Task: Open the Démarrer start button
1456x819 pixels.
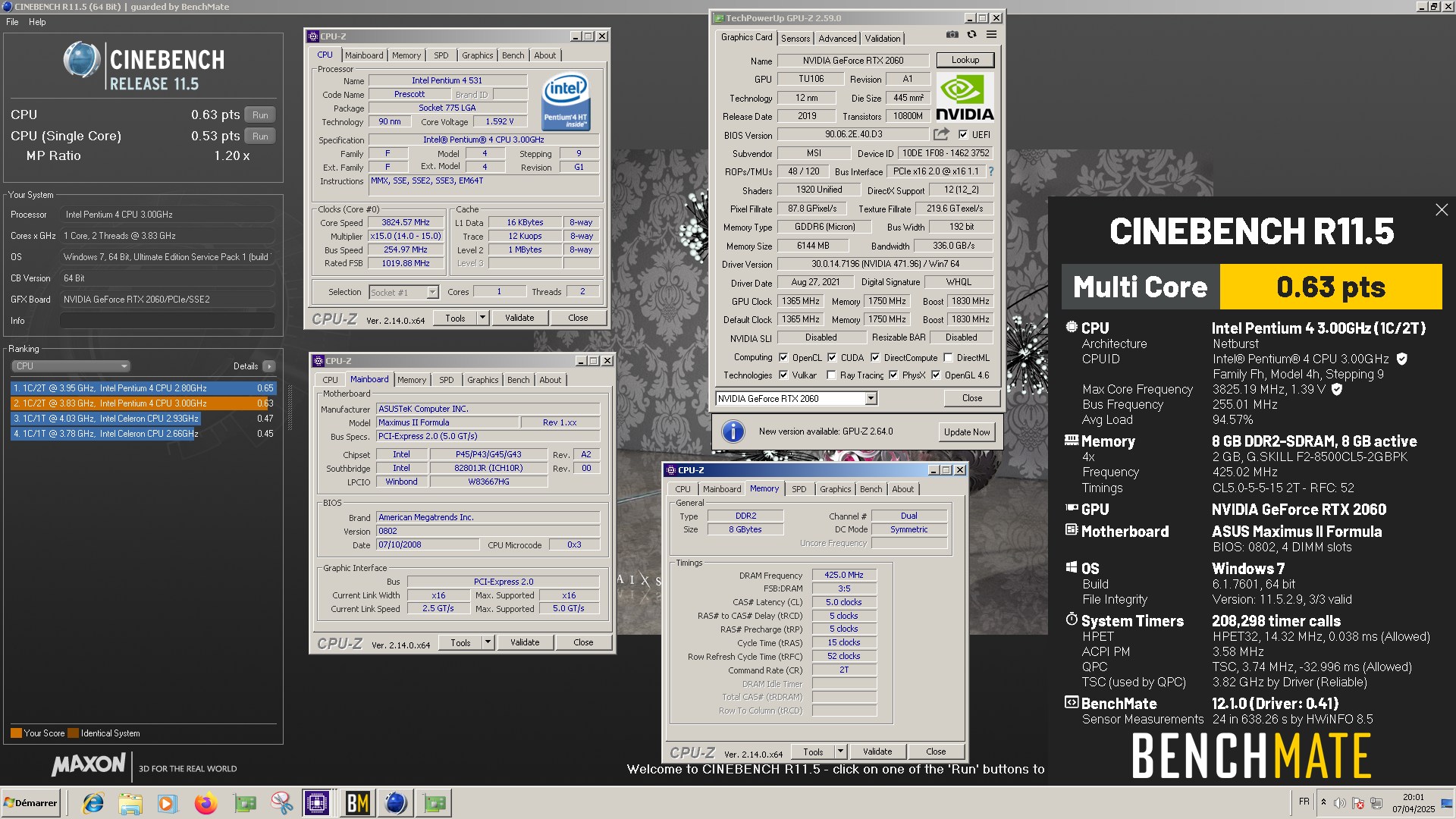Action: 30,803
